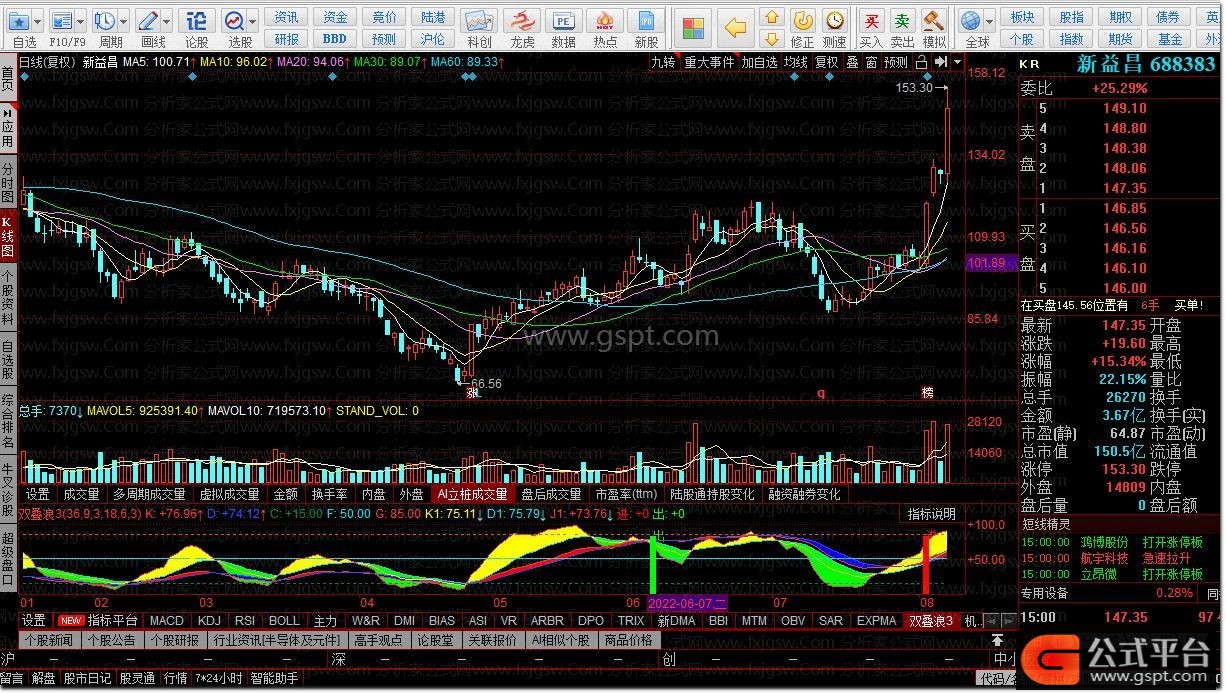Toggle the 预测 forecast in chart toolbar

pos(896,62)
